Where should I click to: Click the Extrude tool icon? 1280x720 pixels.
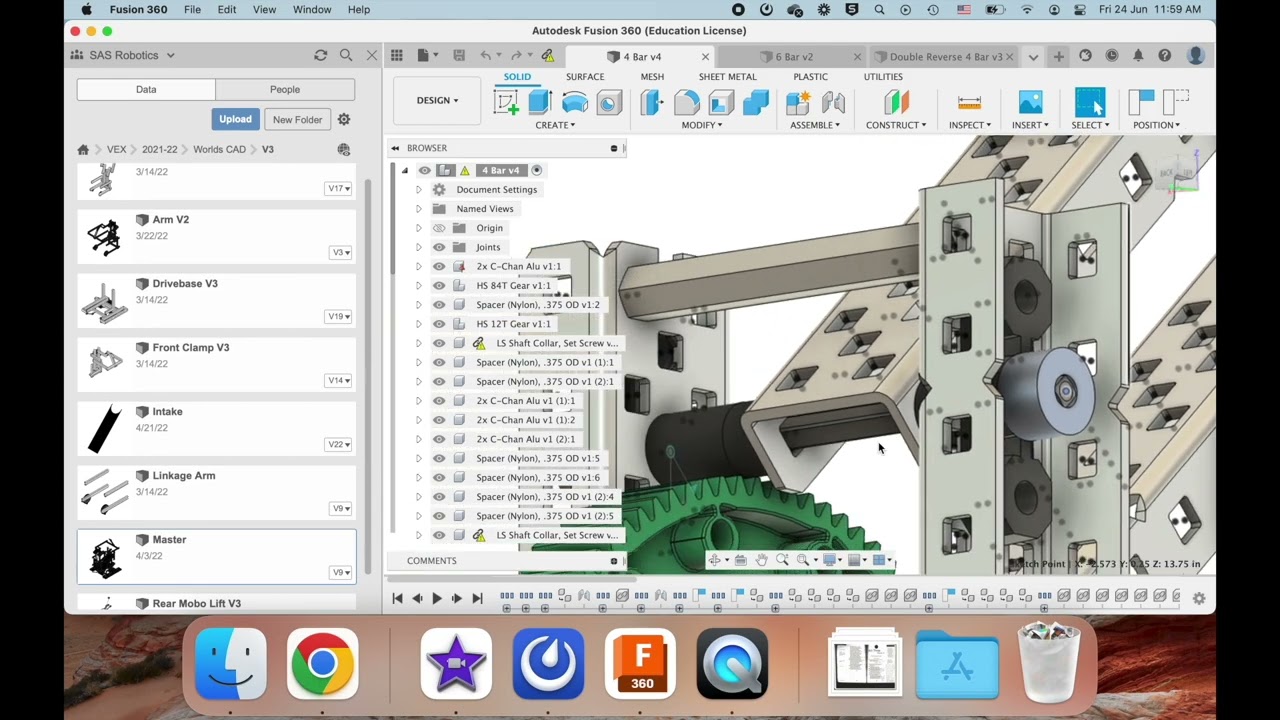540,102
